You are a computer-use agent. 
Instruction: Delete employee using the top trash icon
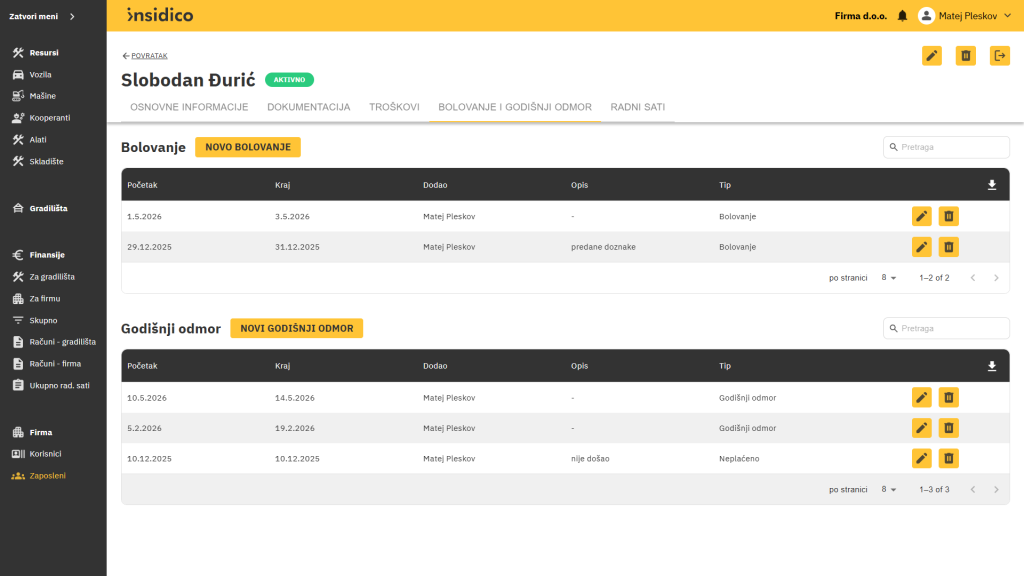tap(965, 56)
